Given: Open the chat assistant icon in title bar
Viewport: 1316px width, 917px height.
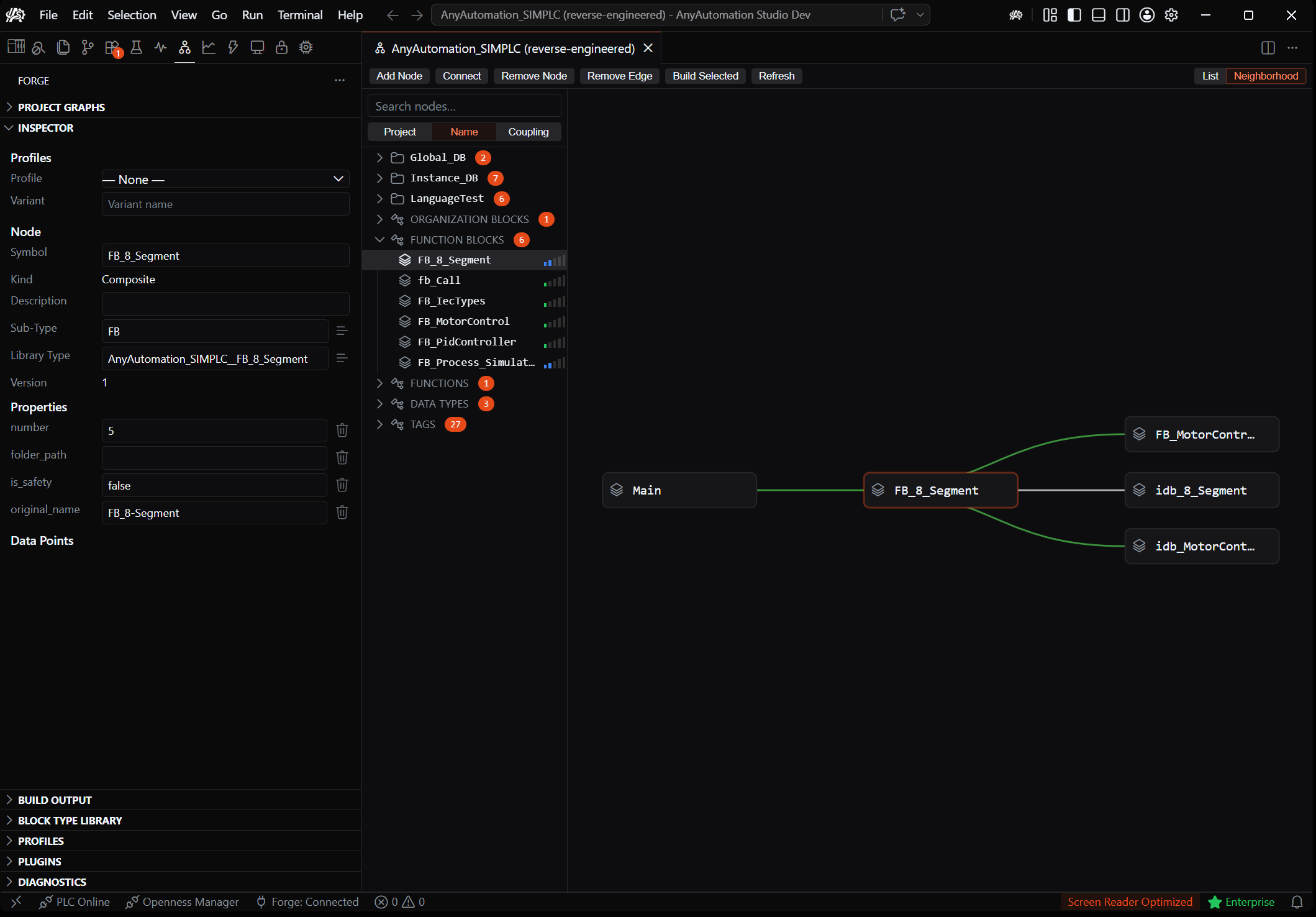Looking at the screenshot, I should 897,15.
